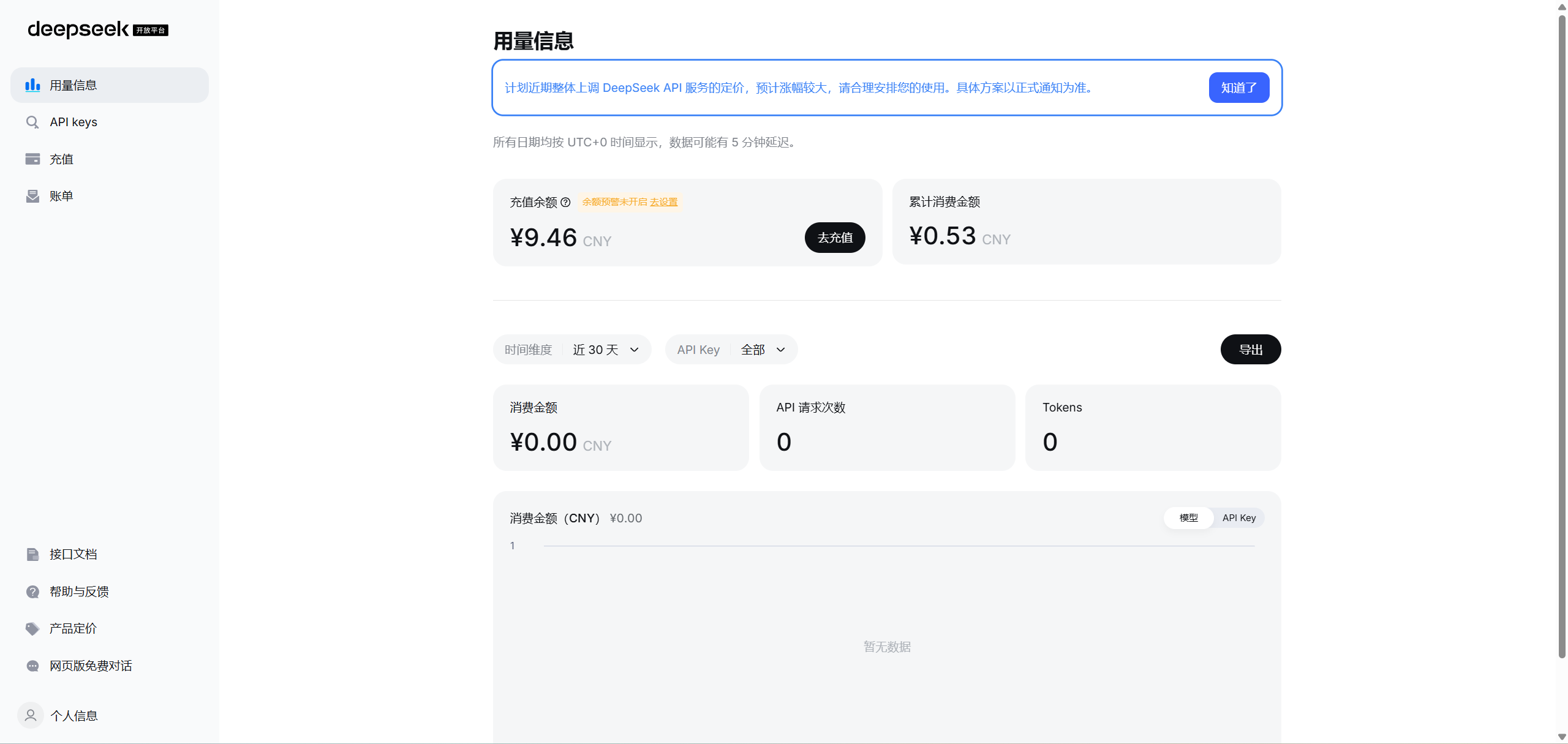Click the 去设置 link for balance alert

pyautogui.click(x=664, y=202)
